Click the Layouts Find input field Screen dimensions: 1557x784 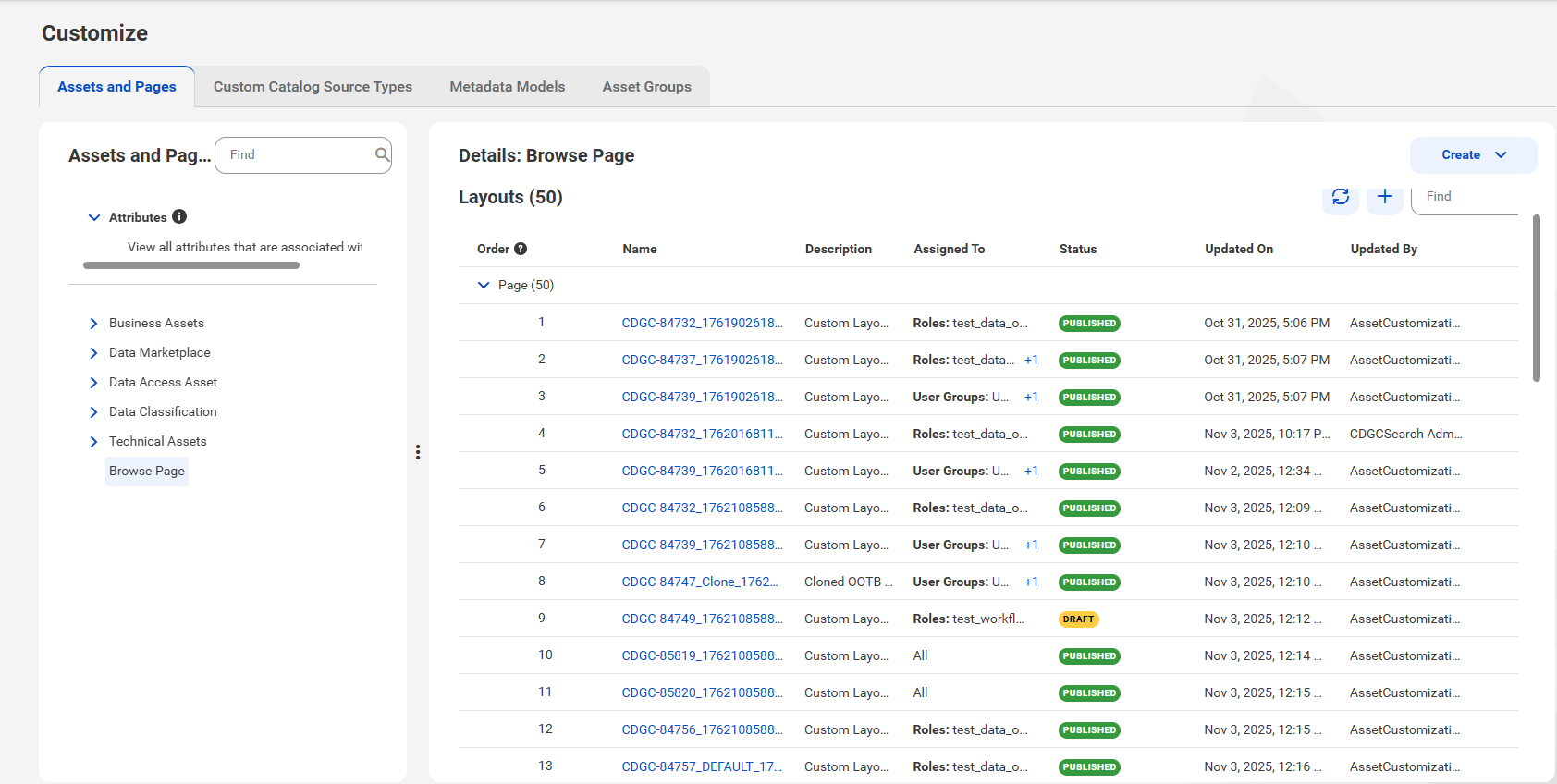[1465, 197]
